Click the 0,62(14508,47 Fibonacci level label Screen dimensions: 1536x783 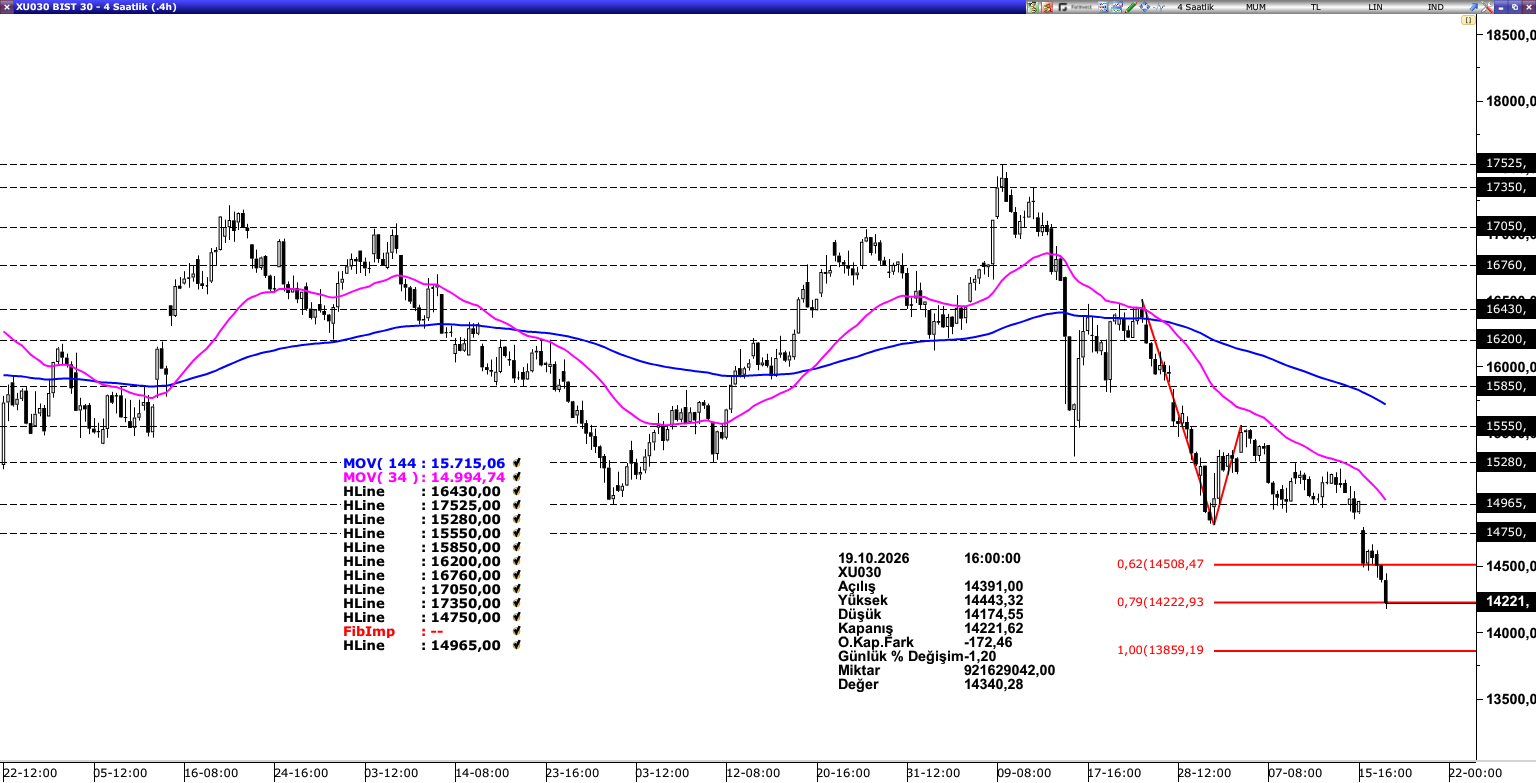pos(1160,564)
